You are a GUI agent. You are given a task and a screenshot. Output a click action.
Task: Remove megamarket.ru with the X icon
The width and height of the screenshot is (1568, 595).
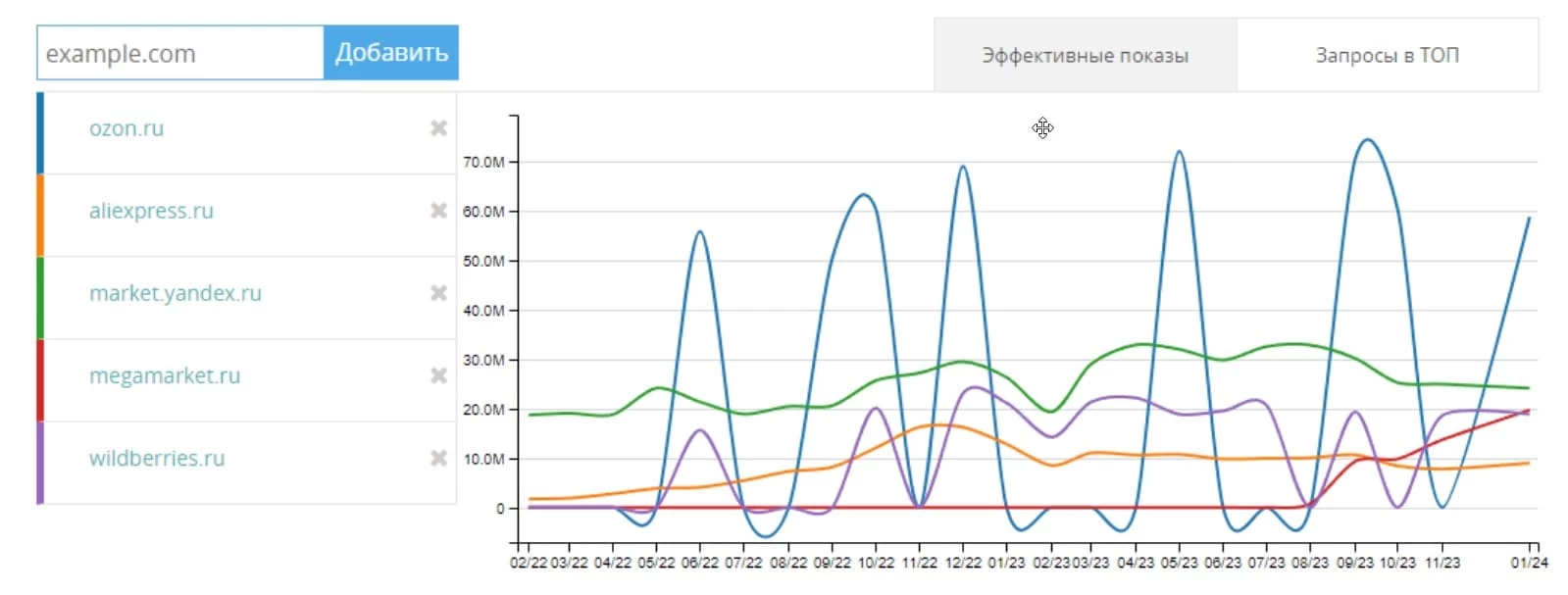438,375
